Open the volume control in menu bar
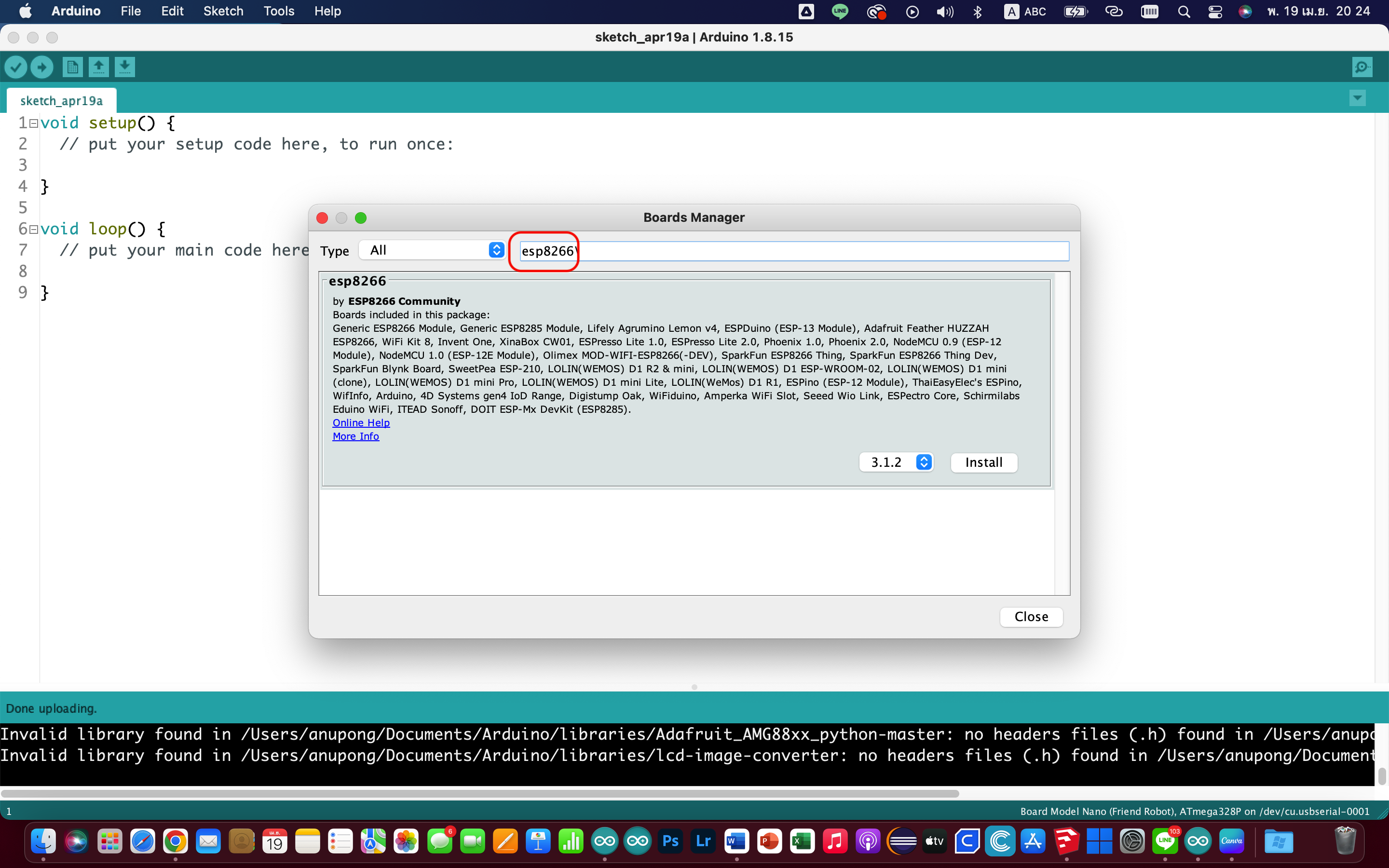 (x=945, y=12)
